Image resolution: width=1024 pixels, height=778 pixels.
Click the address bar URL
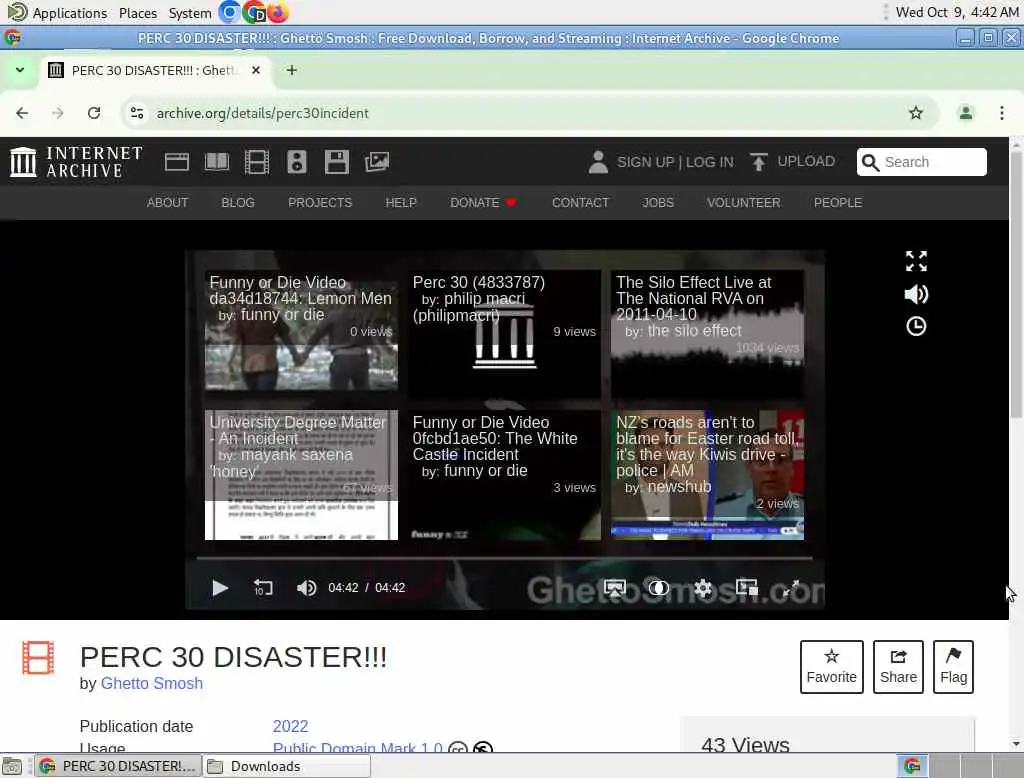click(262, 113)
